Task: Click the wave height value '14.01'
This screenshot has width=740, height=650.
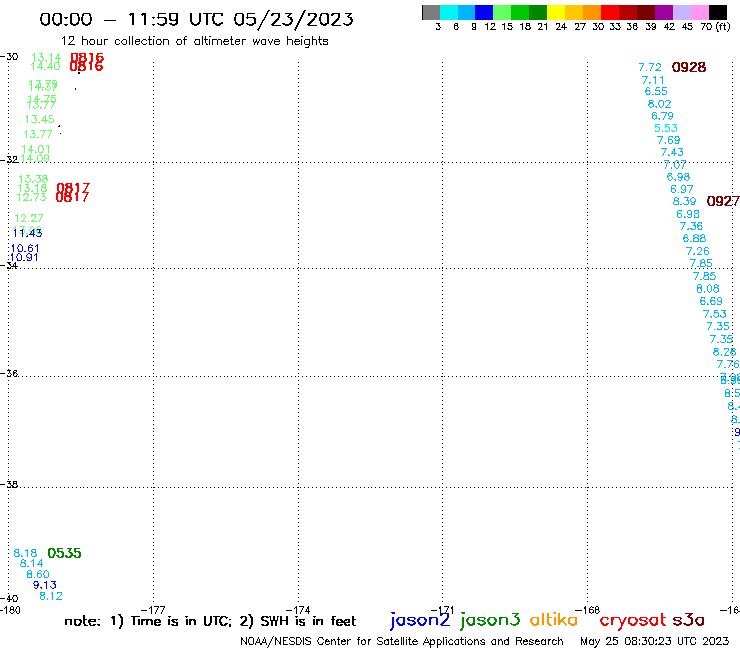Action: (36, 150)
